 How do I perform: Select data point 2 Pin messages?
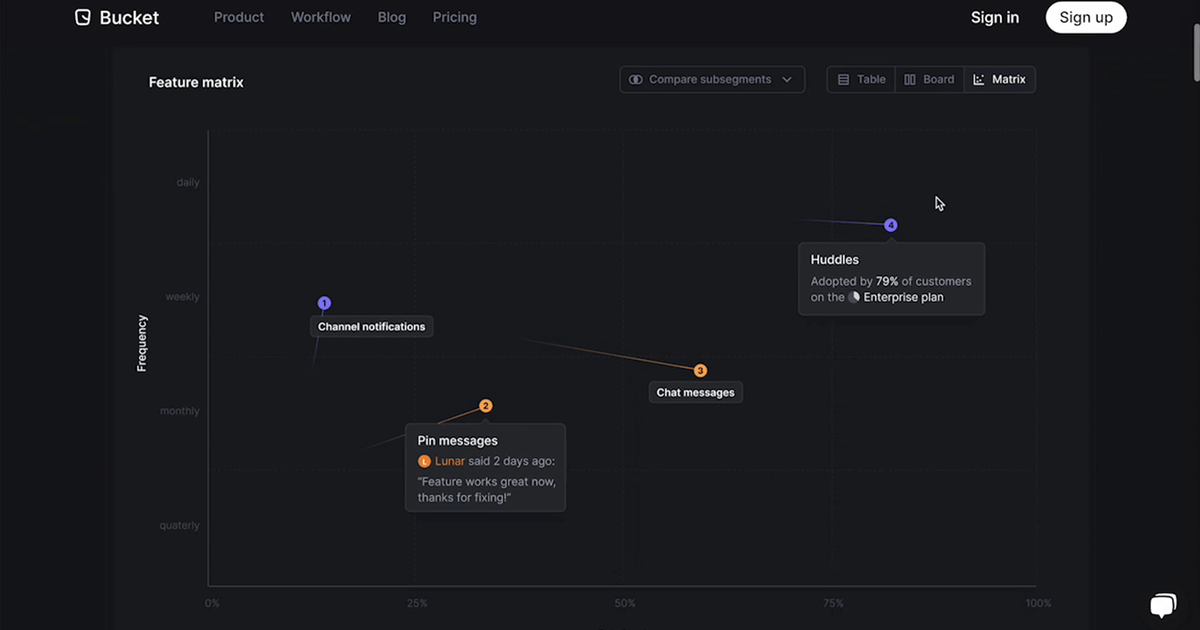[x=486, y=406]
